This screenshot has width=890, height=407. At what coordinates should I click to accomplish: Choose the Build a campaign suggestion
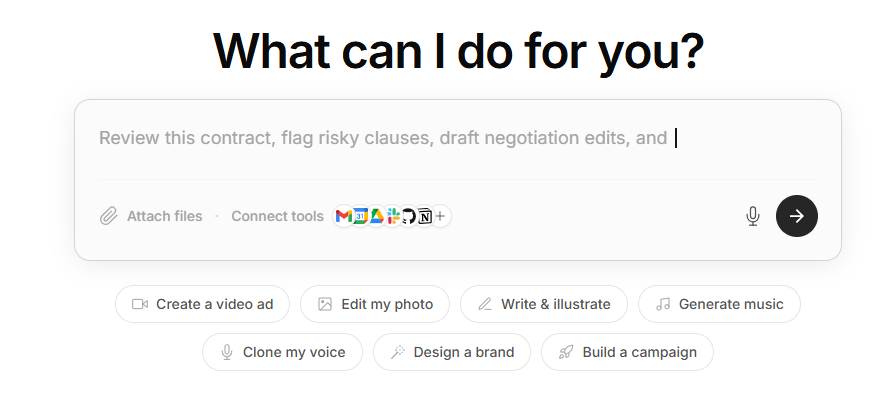click(x=627, y=352)
